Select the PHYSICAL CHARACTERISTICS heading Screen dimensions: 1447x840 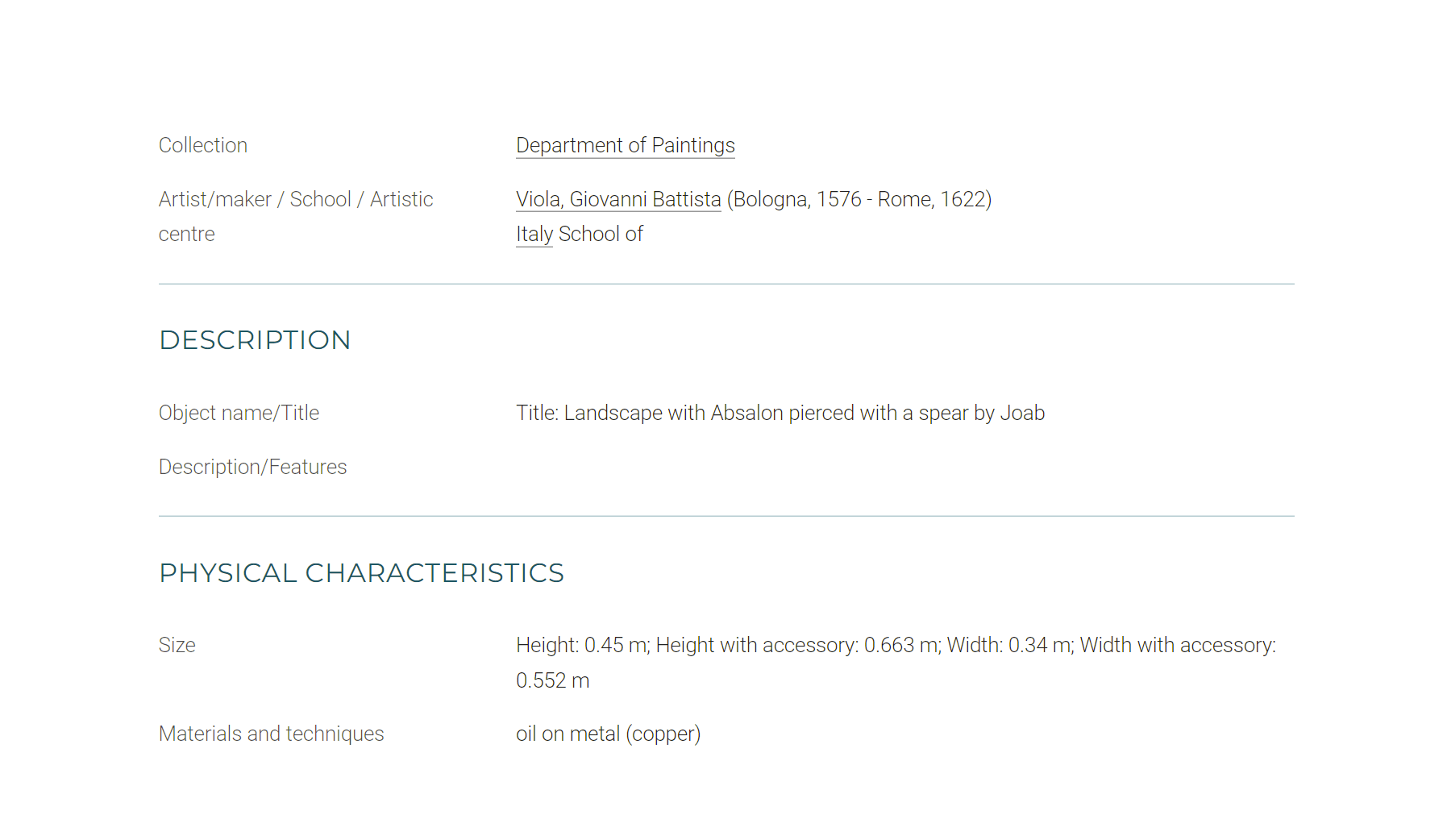click(x=361, y=573)
